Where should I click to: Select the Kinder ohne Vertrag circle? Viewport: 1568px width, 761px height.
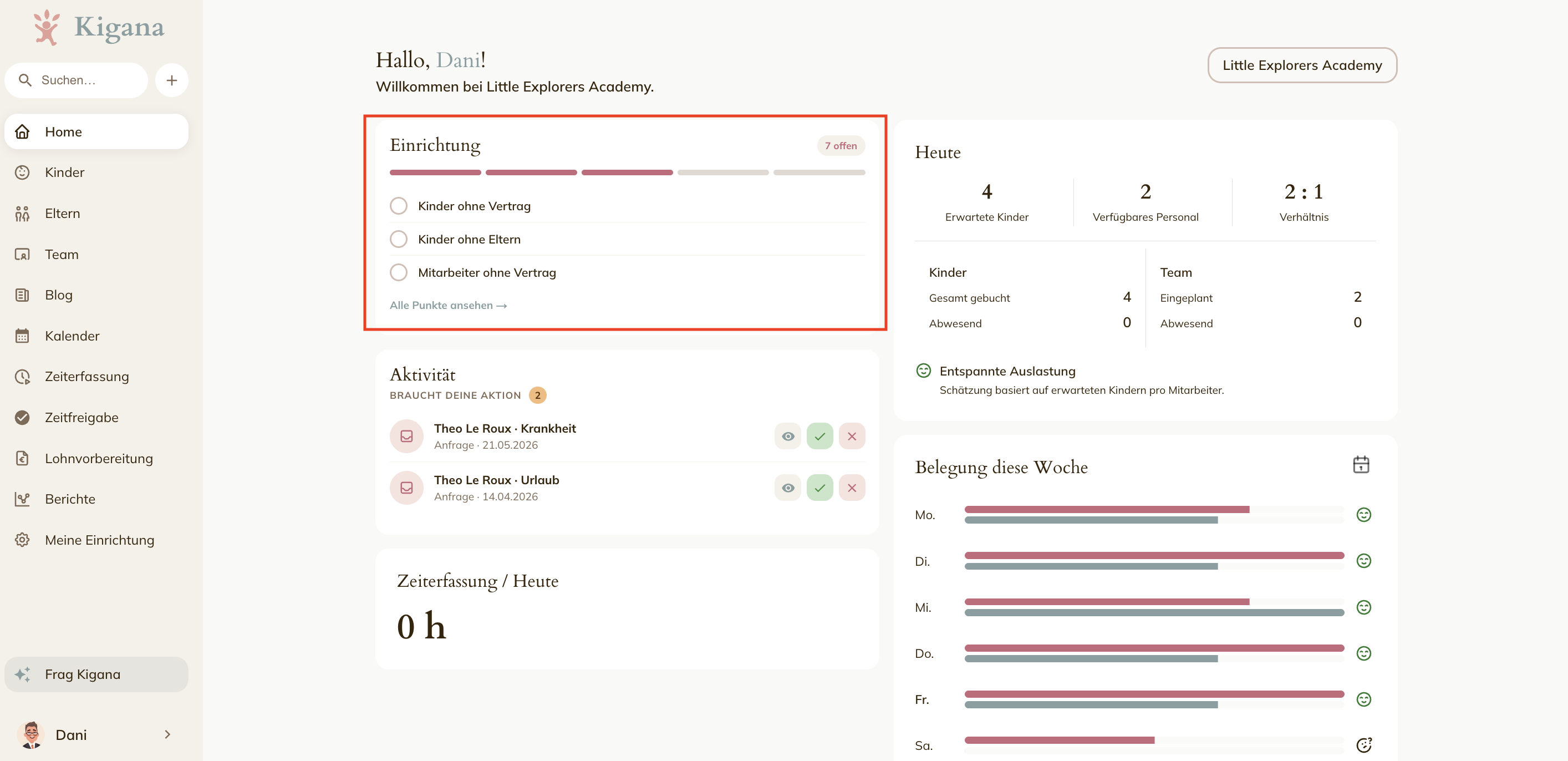(398, 206)
